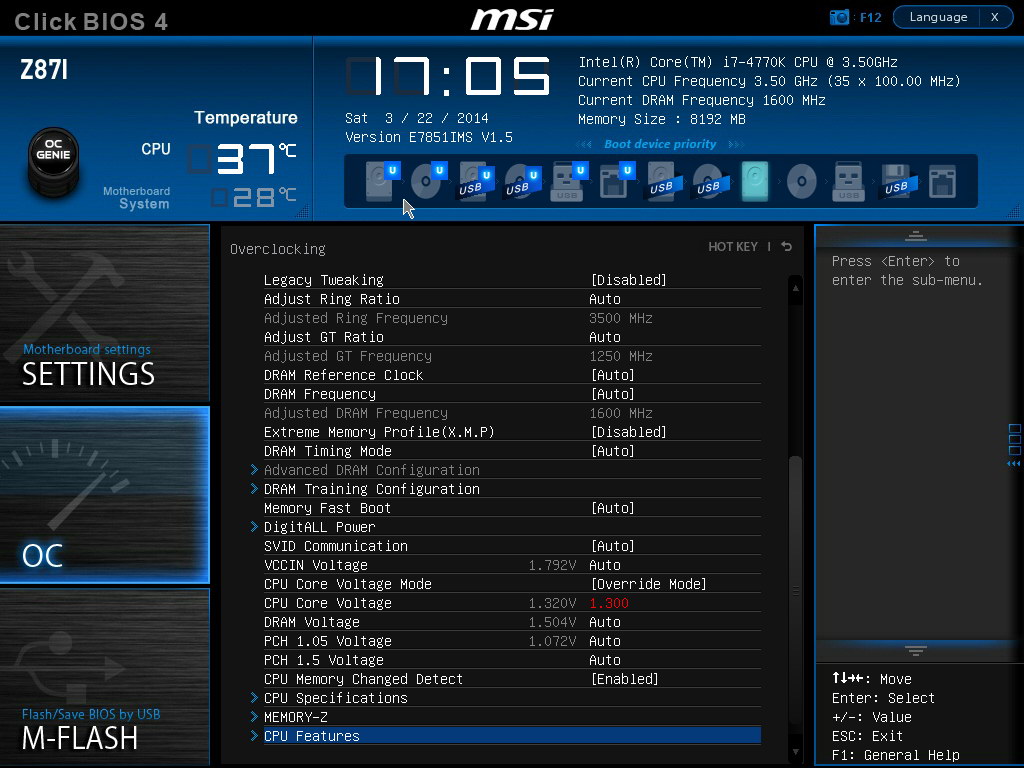Click the Boot device priority label
The image size is (1024, 768).
pos(660,144)
